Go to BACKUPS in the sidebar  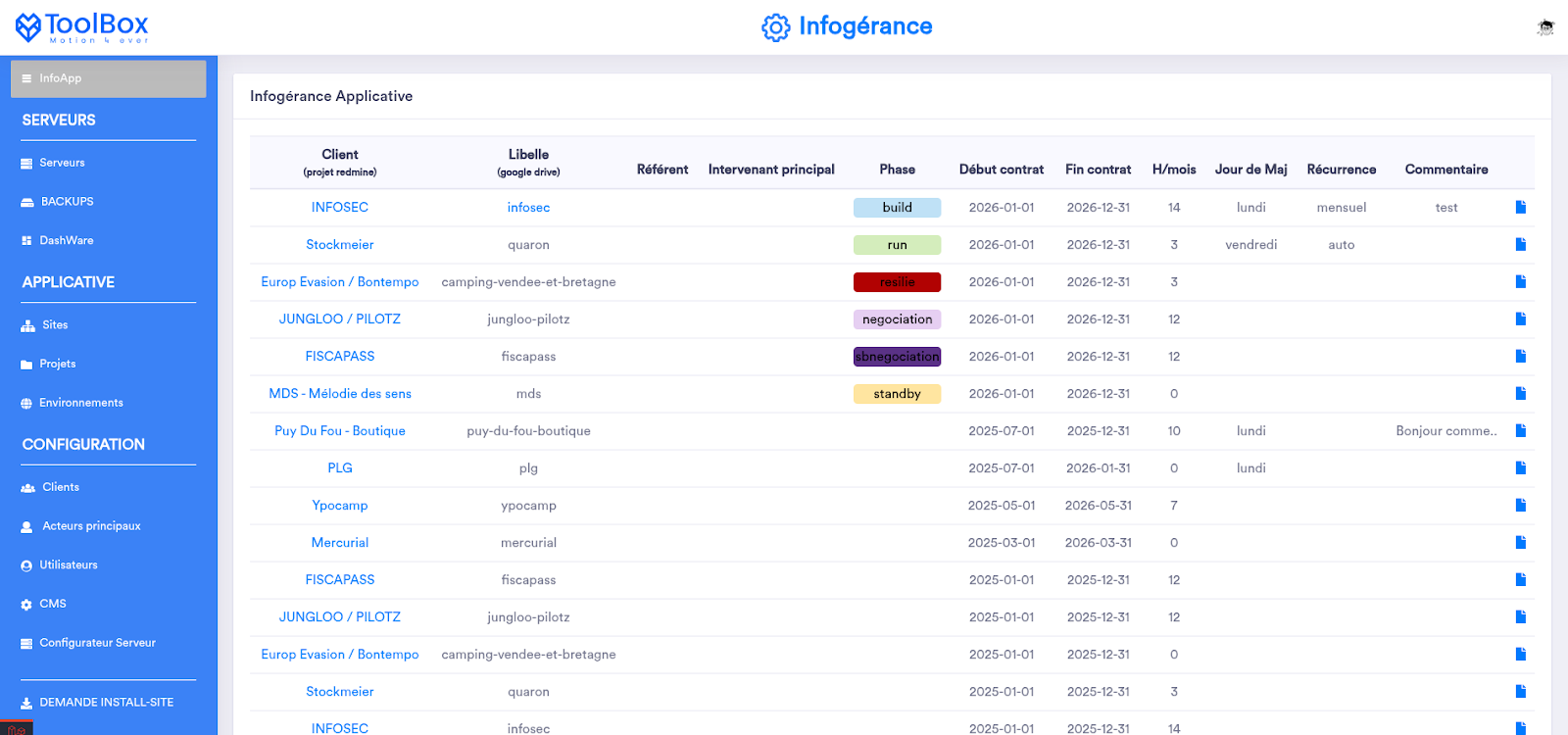click(67, 202)
